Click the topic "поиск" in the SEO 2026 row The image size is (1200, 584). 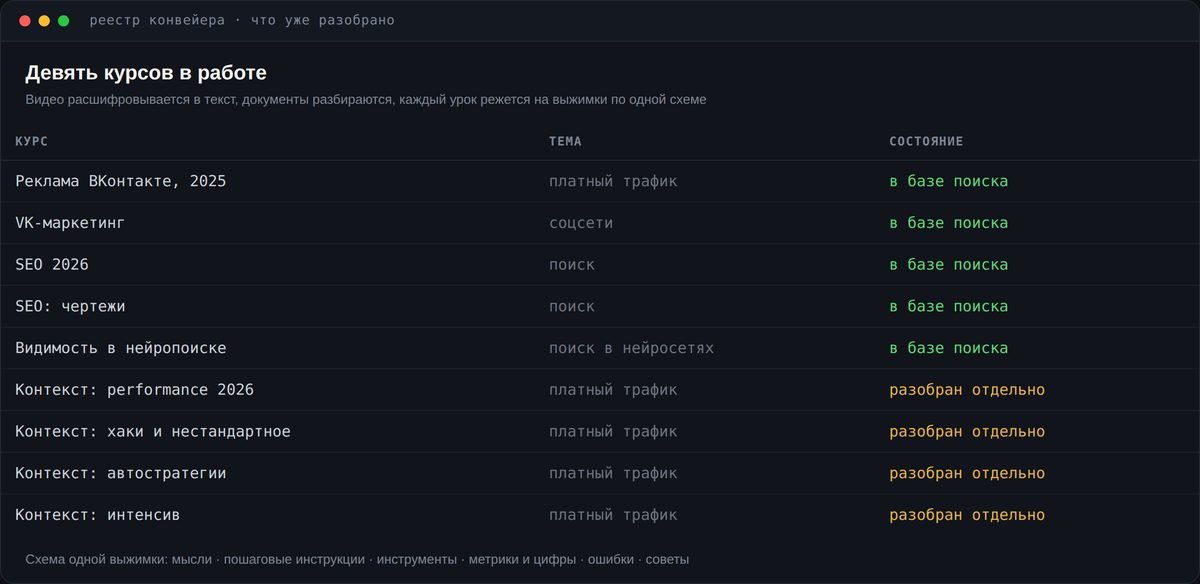click(x=572, y=265)
